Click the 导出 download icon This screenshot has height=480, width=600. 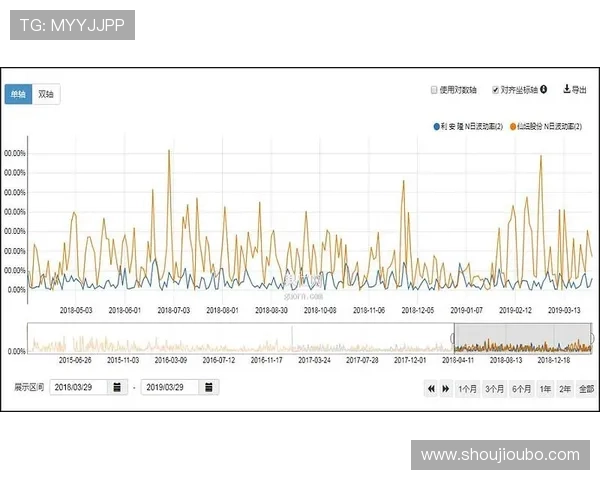[x=567, y=89]
